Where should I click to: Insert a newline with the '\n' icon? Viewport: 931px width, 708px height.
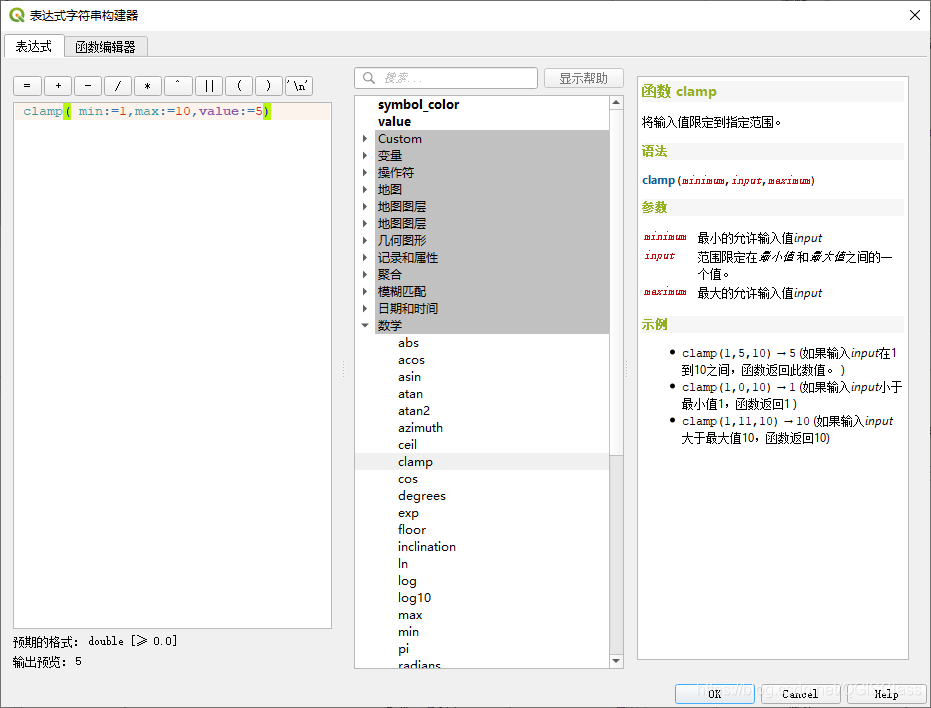(x=298, y=85)
